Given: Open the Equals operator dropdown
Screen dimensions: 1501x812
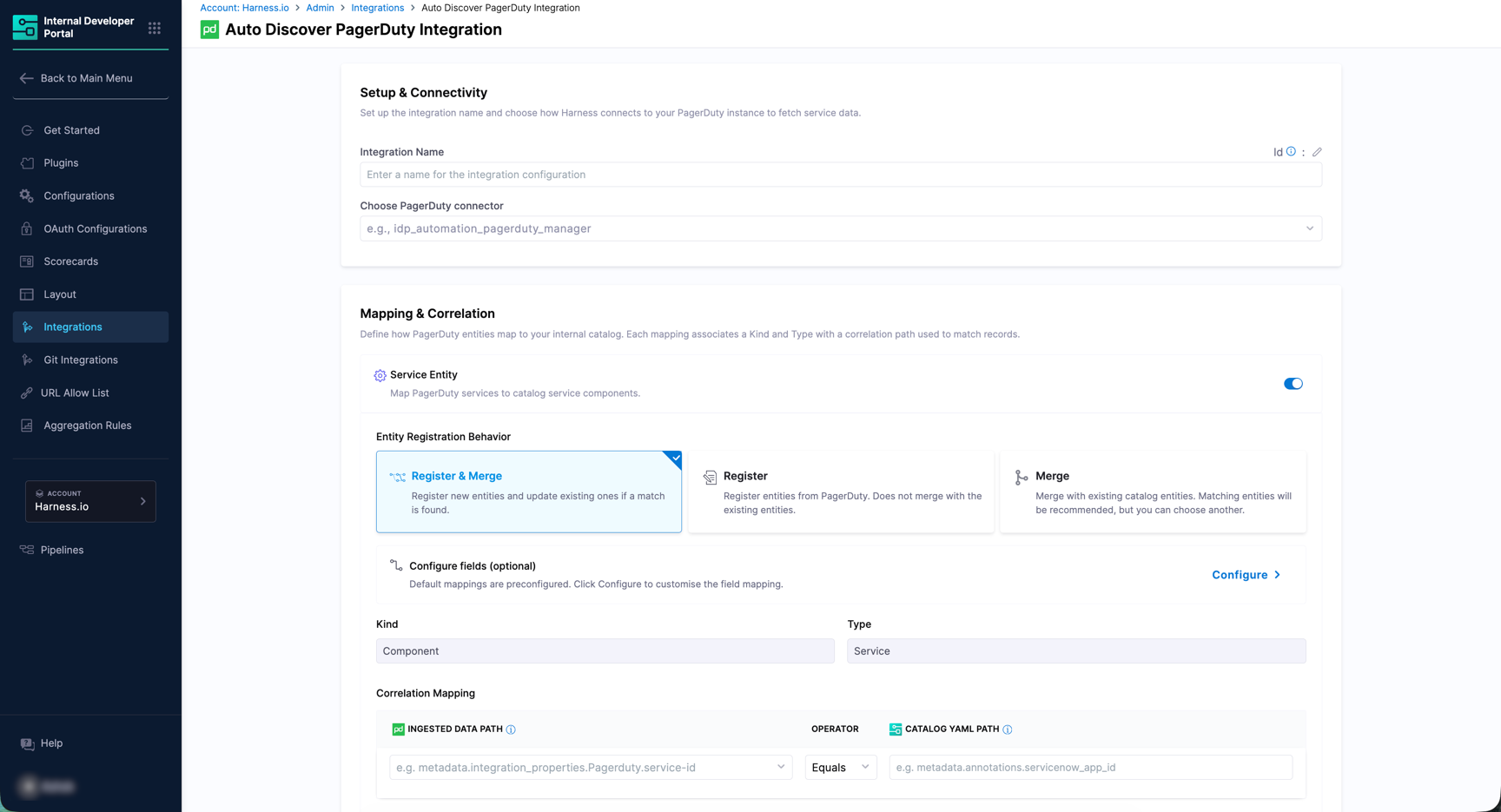Looking at the screenshot, I should tap(839, 767).
